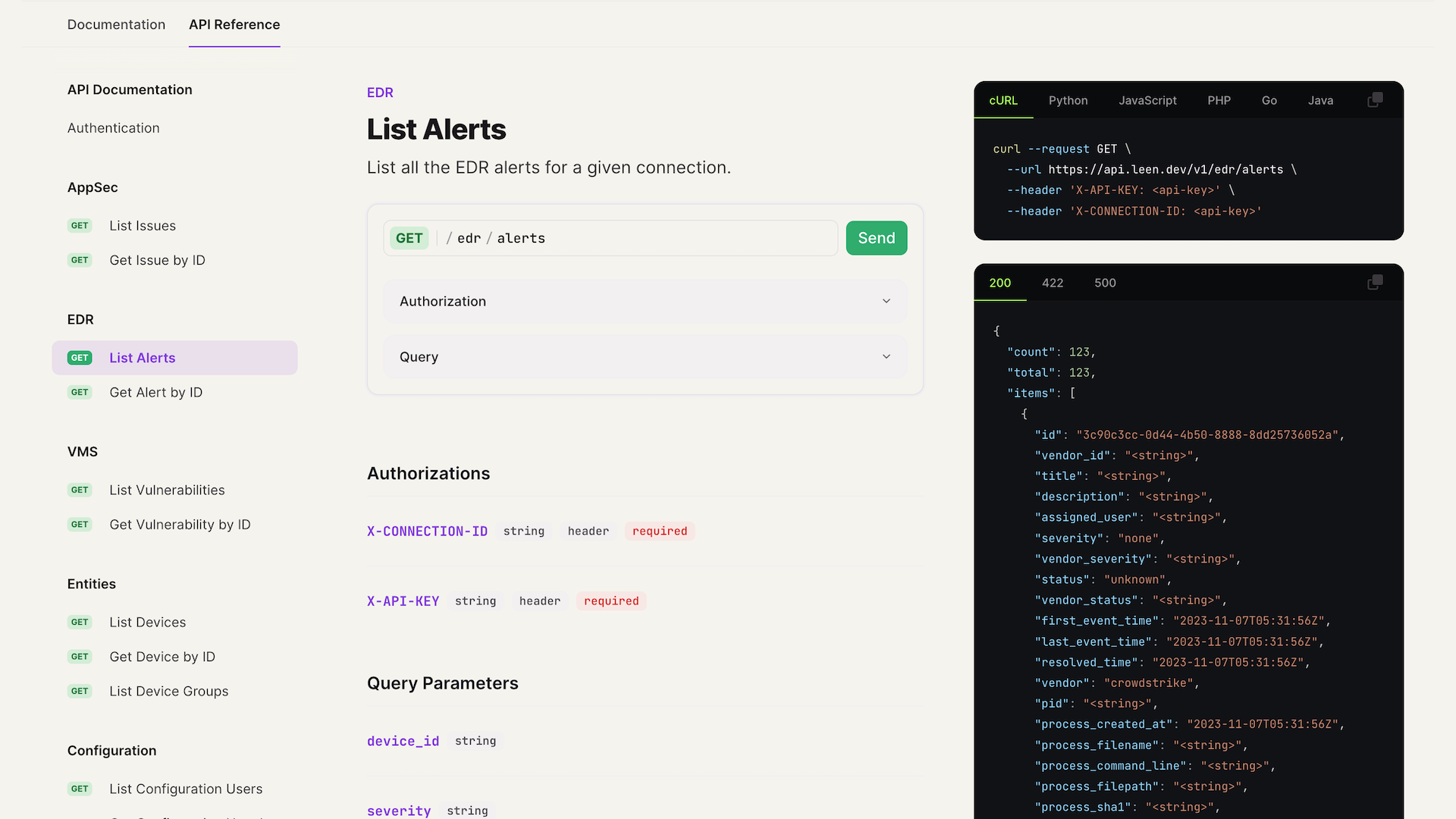The image size is (1456, 819).
Task: Open List Issues under AppSec
Action: 143,226
